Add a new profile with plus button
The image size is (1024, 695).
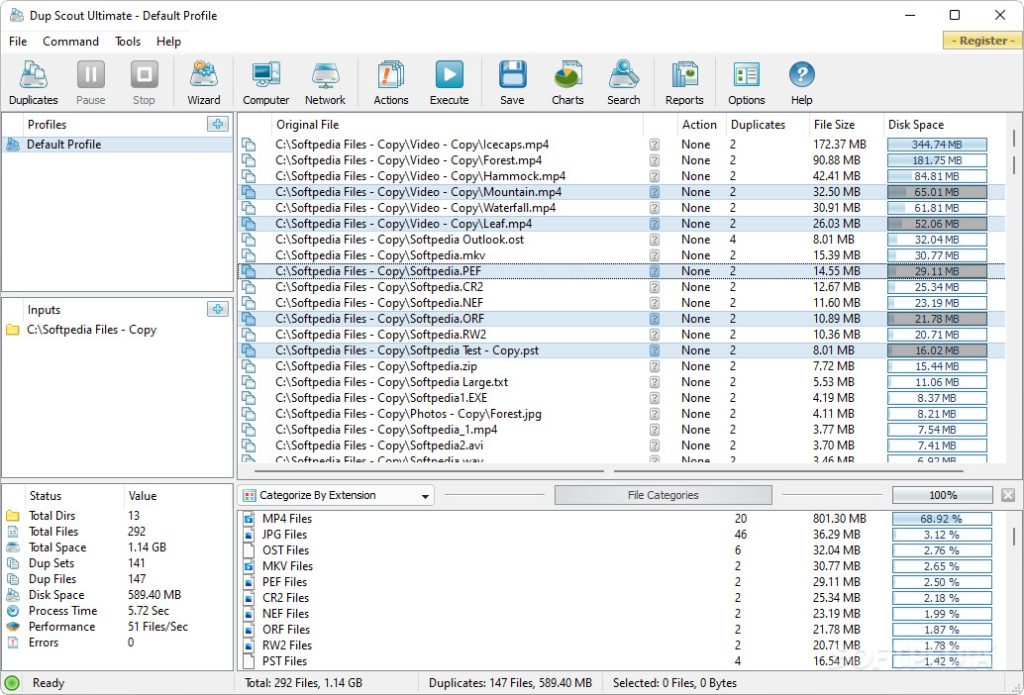[x=218, y=124]
